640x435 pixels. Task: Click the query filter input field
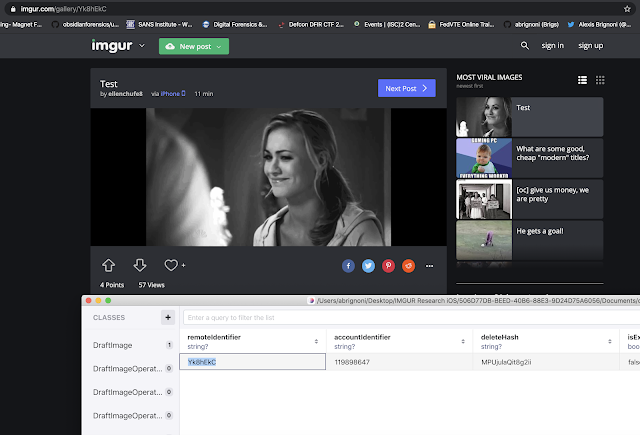click(x=411, y=317)
